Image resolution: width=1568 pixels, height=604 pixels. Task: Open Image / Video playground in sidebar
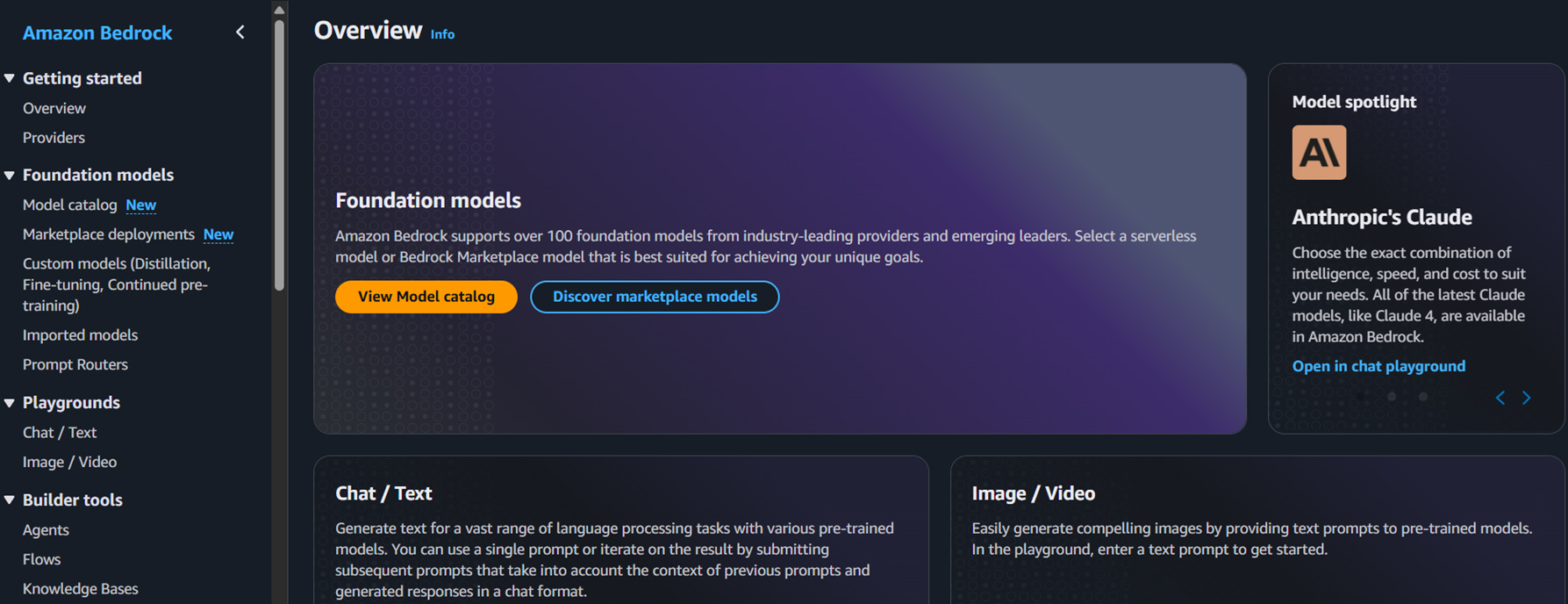click(69, 462)
